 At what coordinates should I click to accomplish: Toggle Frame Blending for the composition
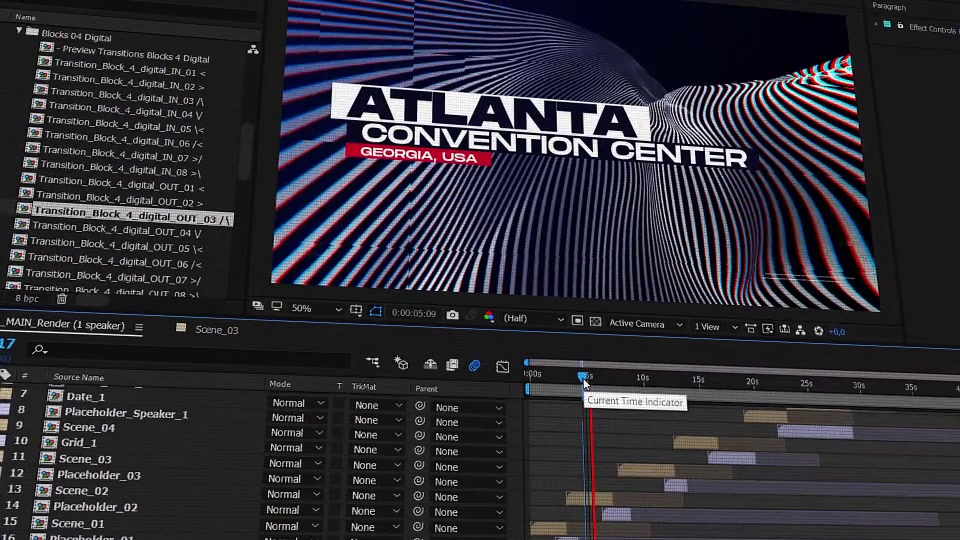[x=452, y=365]
